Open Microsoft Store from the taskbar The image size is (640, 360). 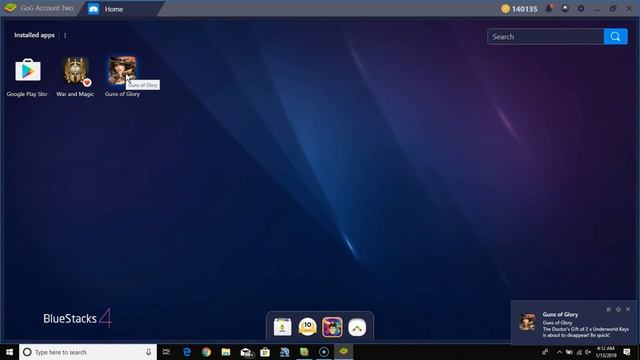click(x=265, y=352)
